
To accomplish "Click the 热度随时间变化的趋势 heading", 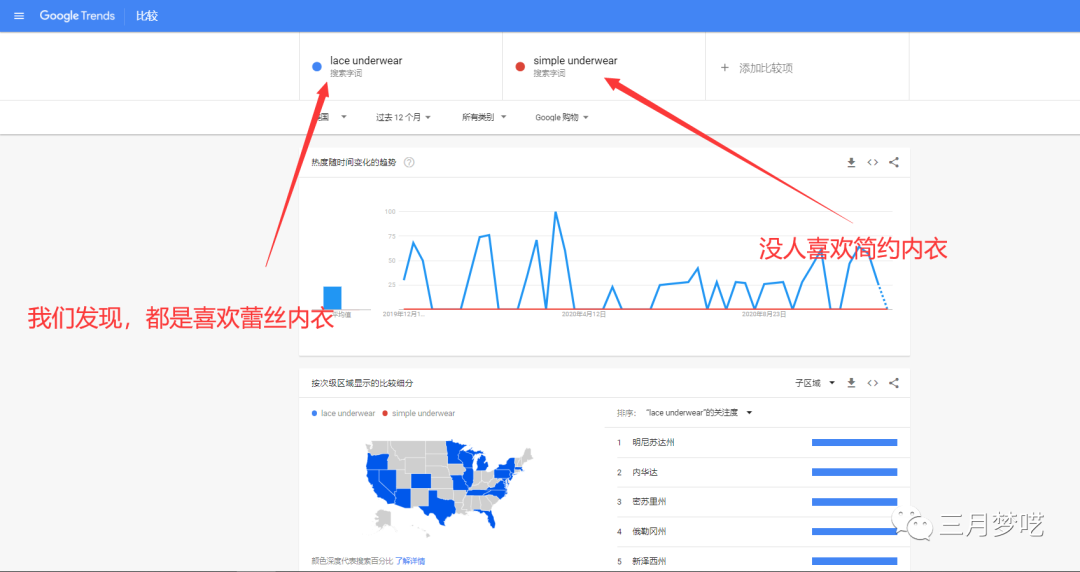I will click(x=353, y=163).
